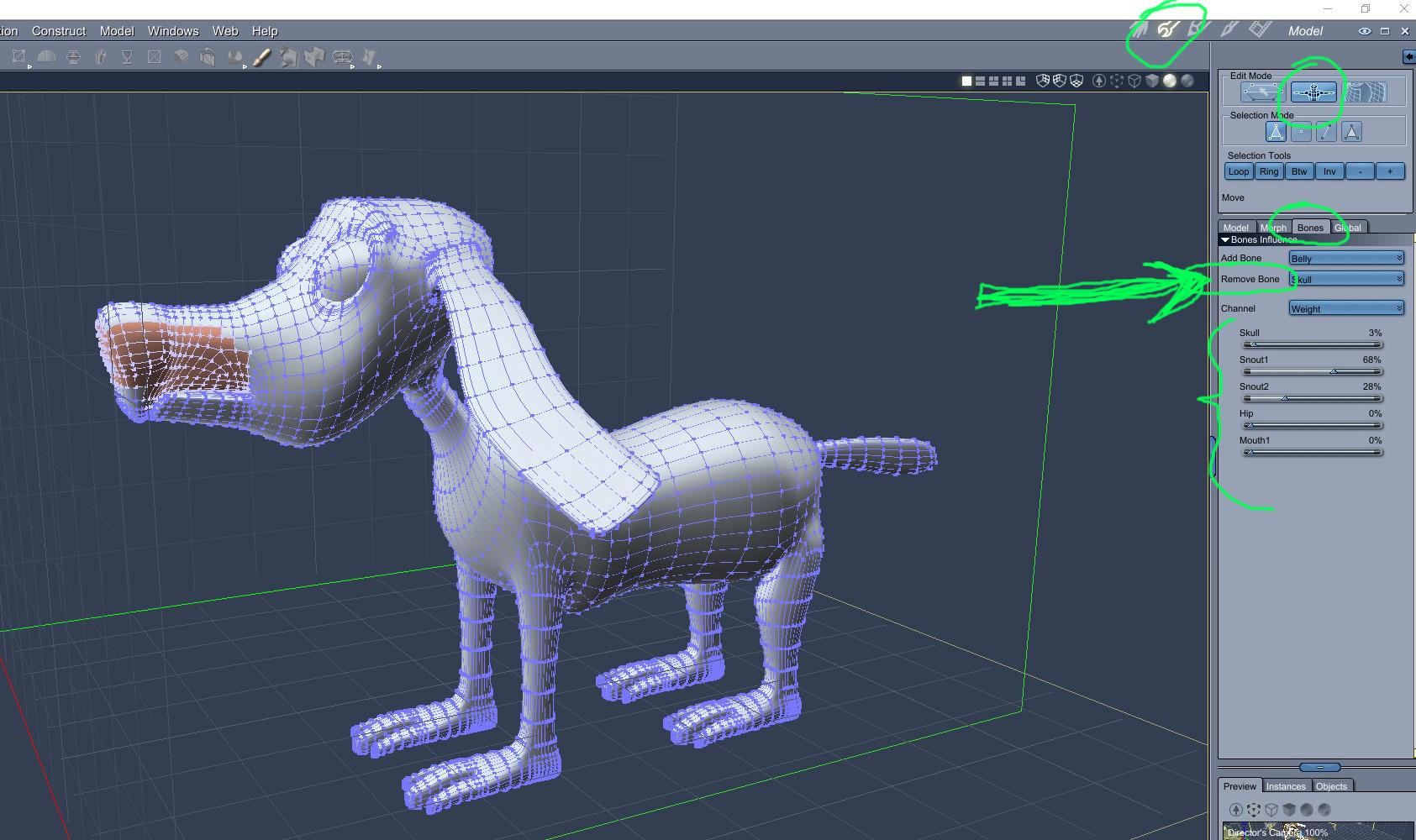Open the Add Bone dropdown showing Belly
This screenshot has width=1416, height=840.
pyautogui.click(x=1346, y=258)
